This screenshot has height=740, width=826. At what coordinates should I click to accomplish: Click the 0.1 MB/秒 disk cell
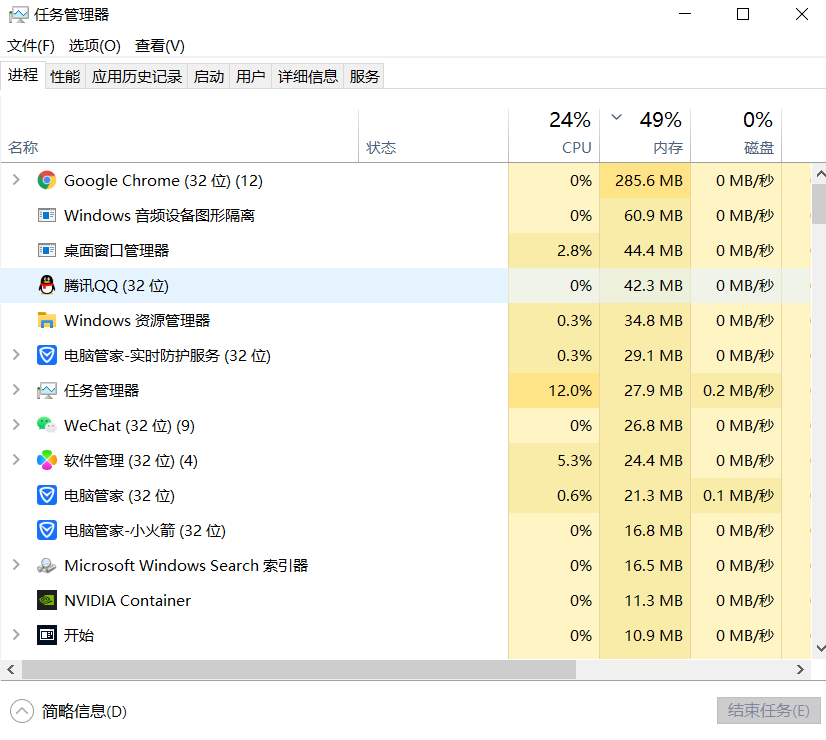(736, 496)
